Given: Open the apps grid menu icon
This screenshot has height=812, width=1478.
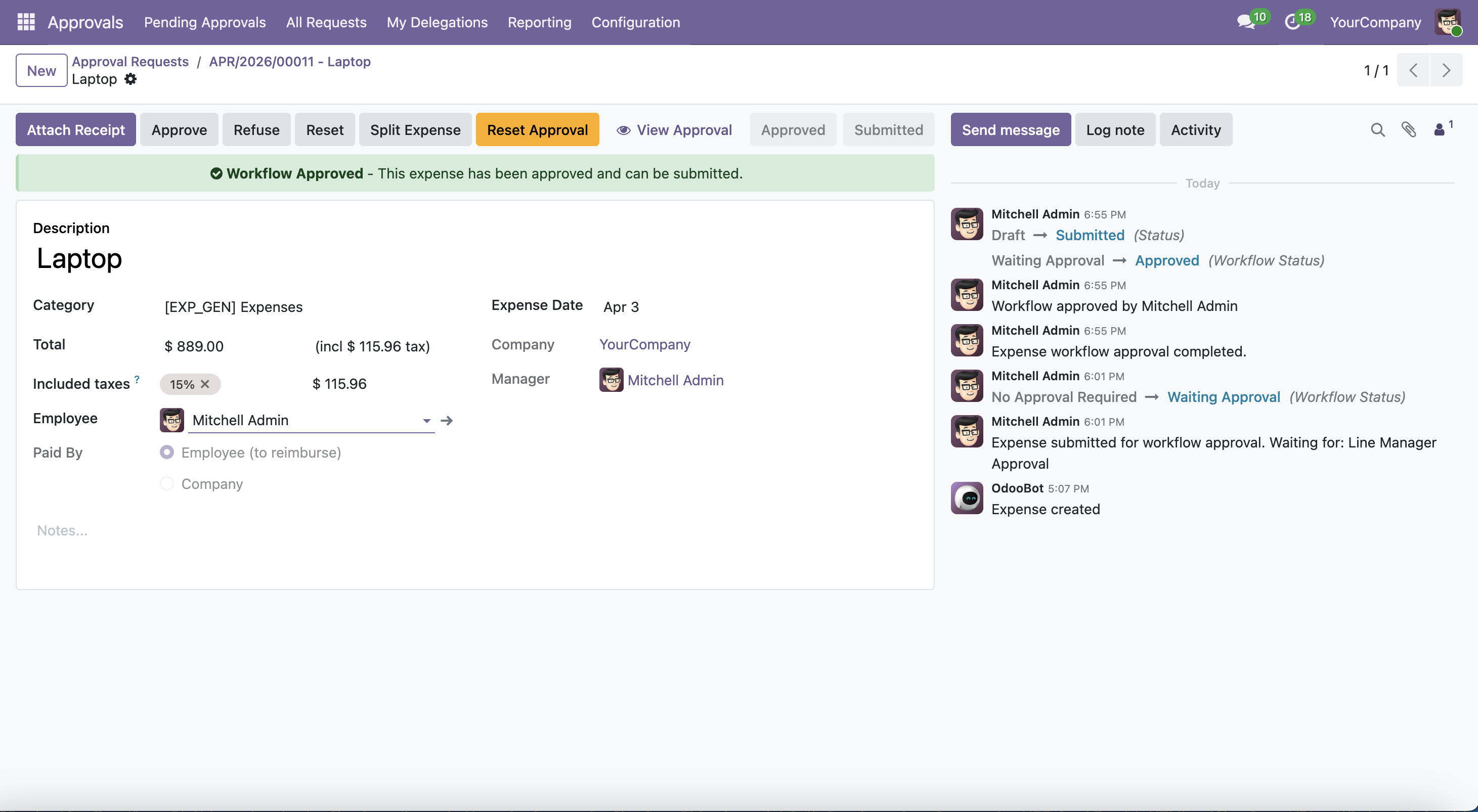Looking at the screenshot, I should 26,22.
